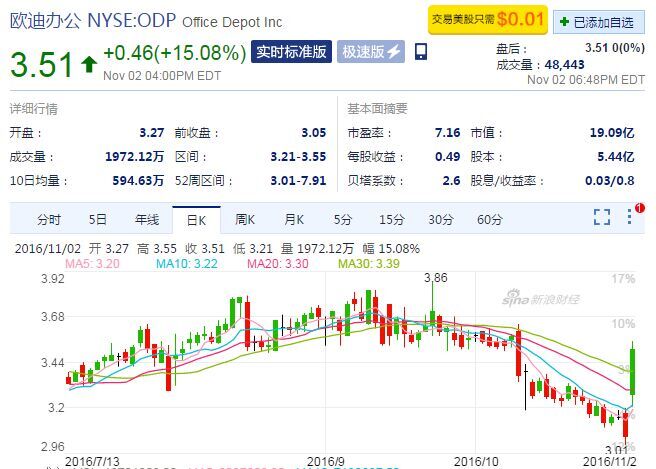Click the green plus icon on 已添加自选
Viewport: 656px width, 469px height.
tap(564, 21)
